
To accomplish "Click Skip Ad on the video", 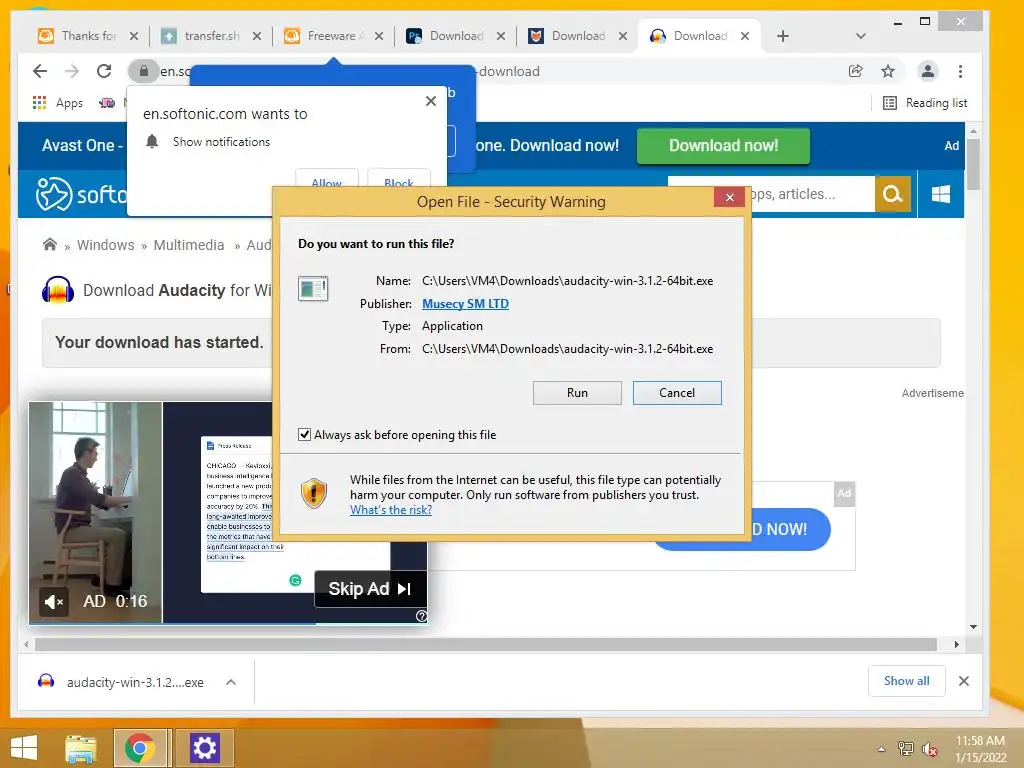I will click(370, 589).
